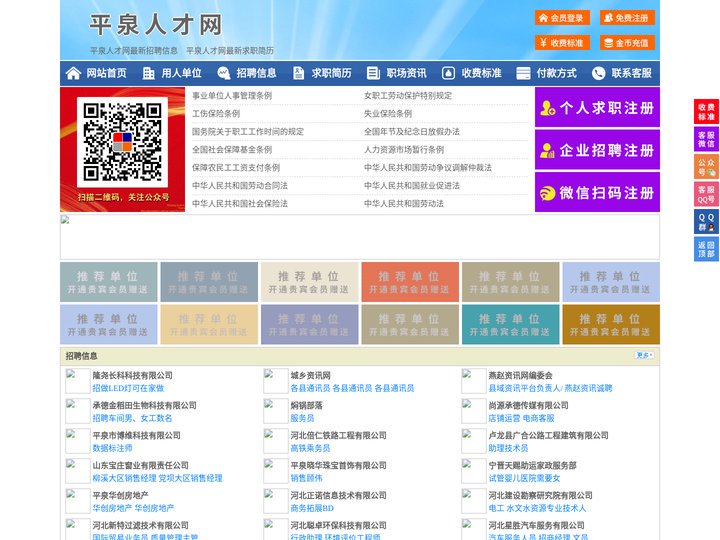This screenshot has height=540, width=720.
Task: Open 女职工劳动保护特别规定 link
Action: pyautogui.click(x=408, y=96)
